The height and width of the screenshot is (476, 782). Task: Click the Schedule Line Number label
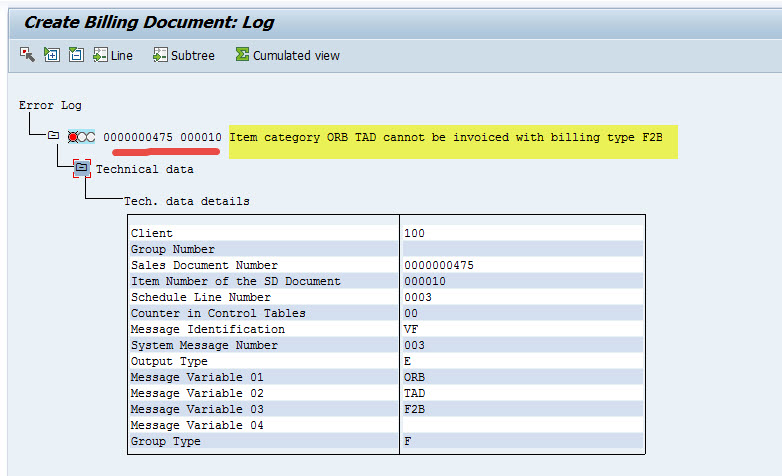point(200,297)
